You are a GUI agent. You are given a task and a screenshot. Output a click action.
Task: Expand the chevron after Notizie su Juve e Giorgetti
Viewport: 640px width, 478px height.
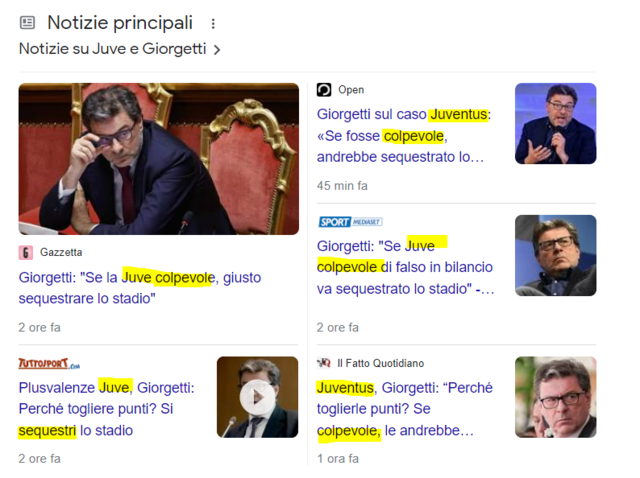pyautogui.click(x=217, y=50)
